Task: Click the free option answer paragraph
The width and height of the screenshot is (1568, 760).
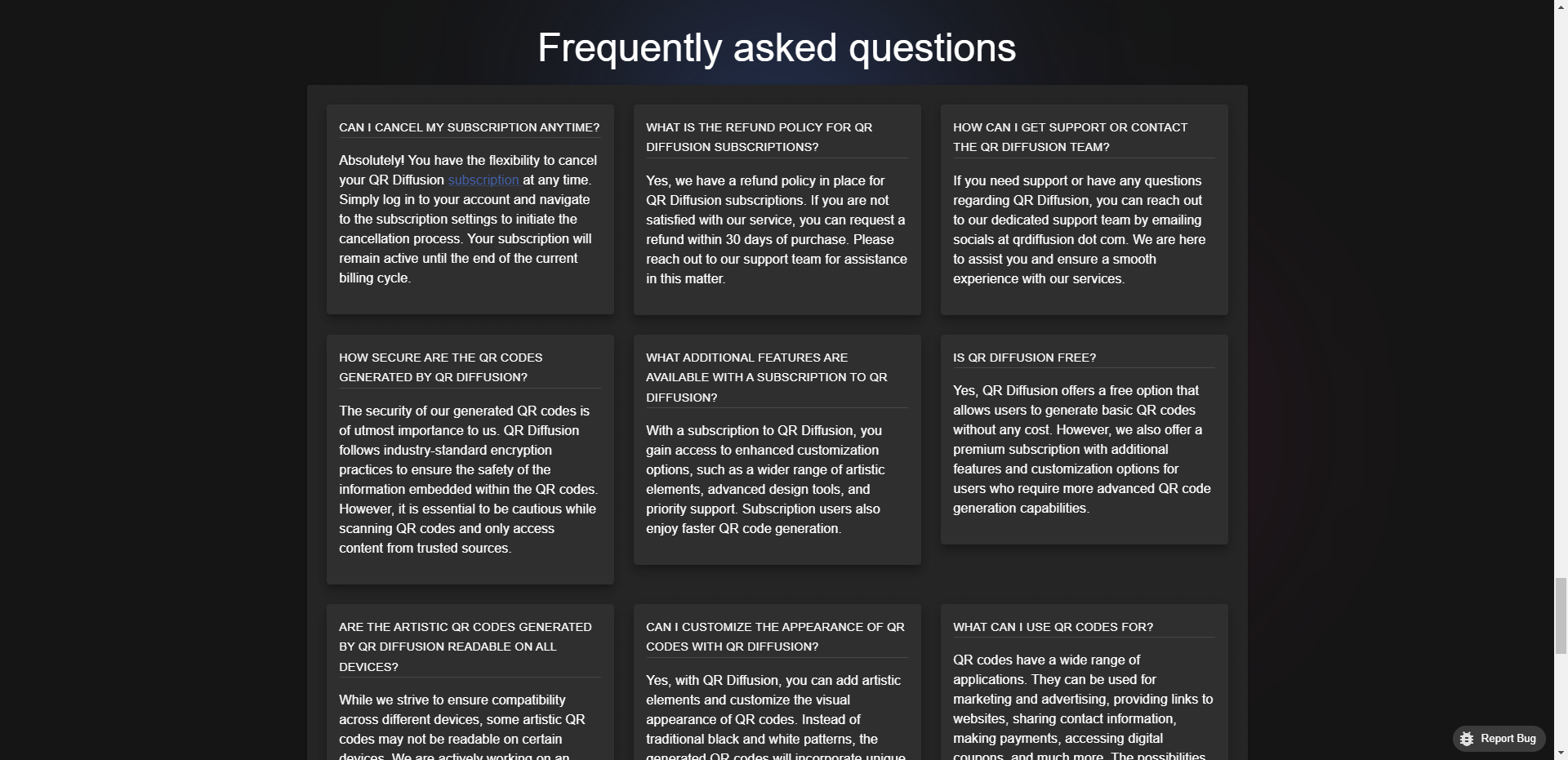Action: pos(1082,449)
